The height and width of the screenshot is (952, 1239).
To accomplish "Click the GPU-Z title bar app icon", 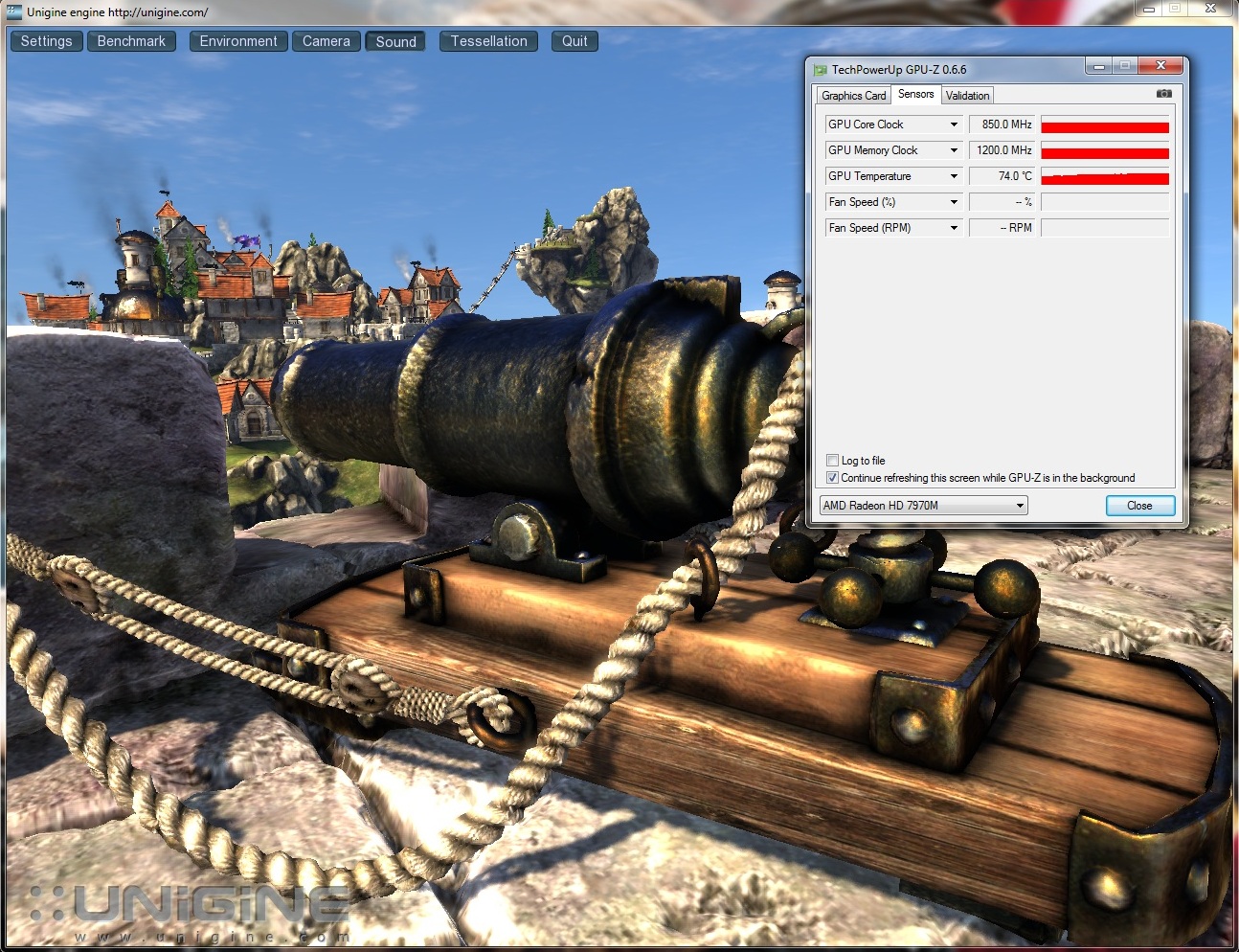I will pyautogui.click(x=821, y=70).
